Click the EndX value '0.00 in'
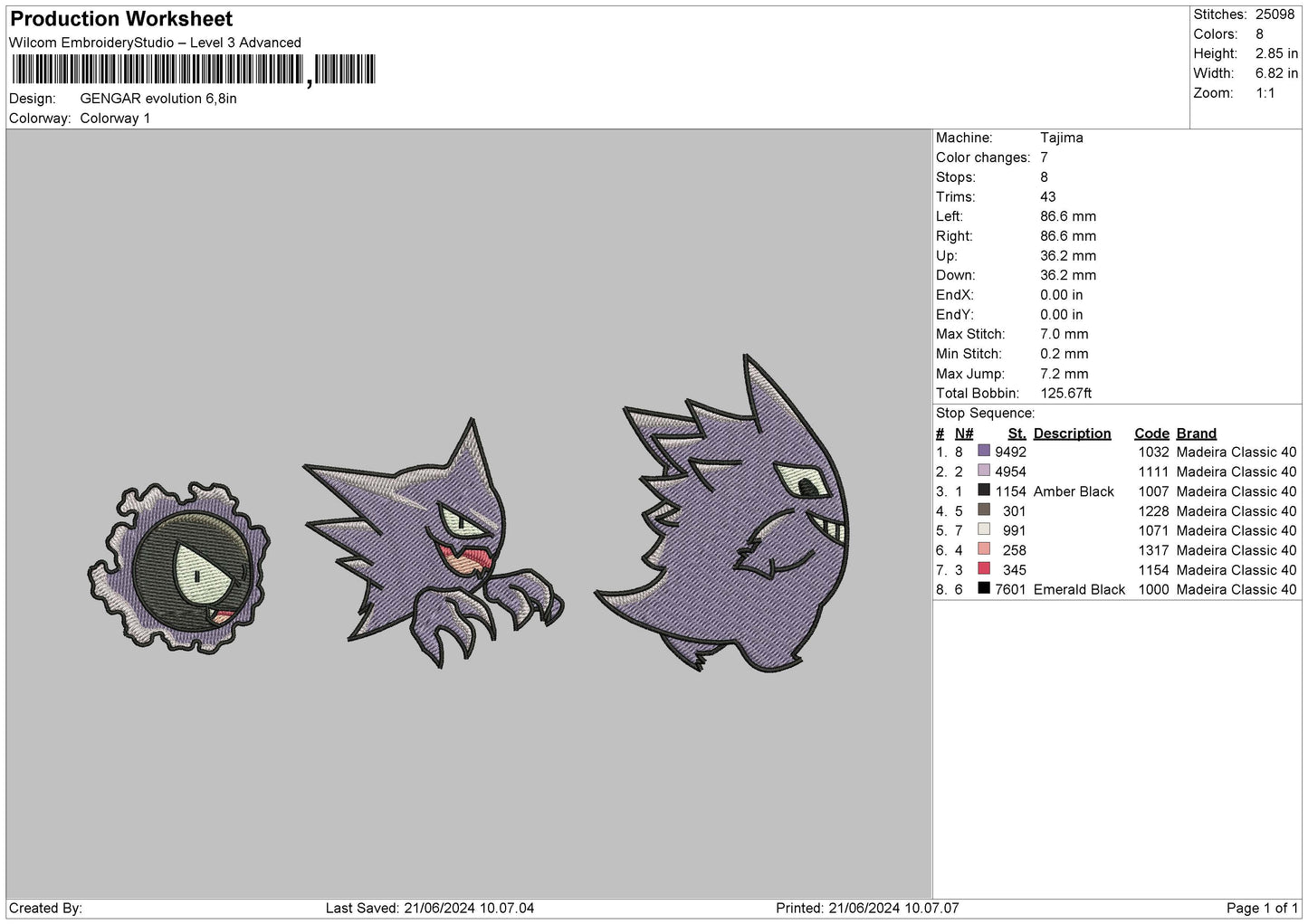The width and height of the screenshot is (1308, 924). tap(1061, 295)
